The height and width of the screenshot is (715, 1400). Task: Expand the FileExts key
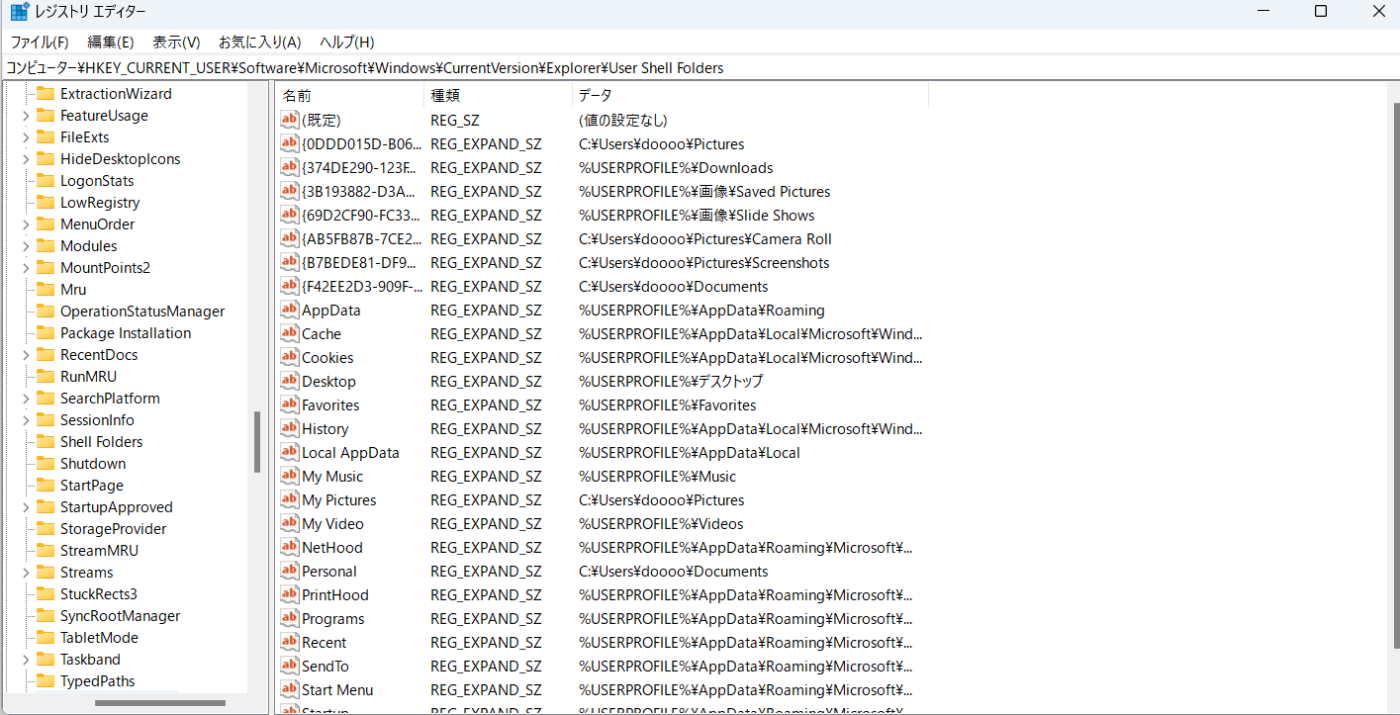(x=25, y=137)
